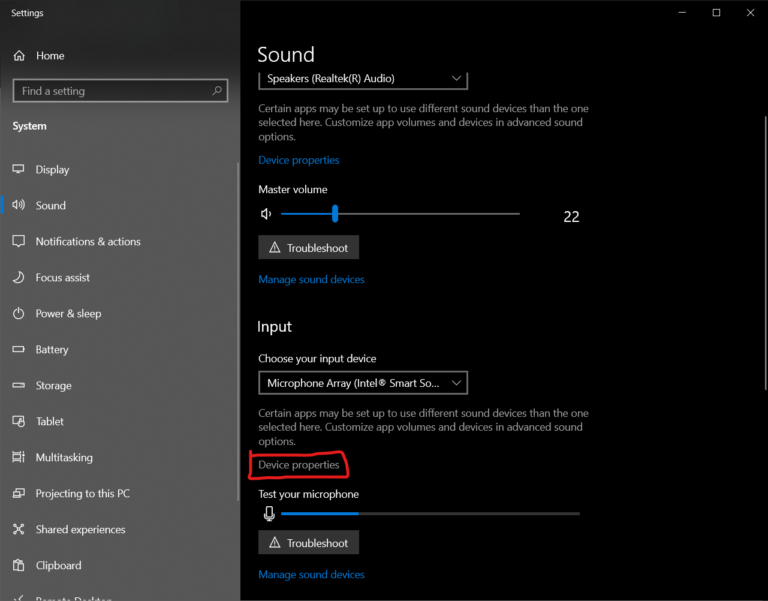Select Projecting to this PC
Viewport: 768px width, 601px height.
pyautogui.click(x=83, y=494)
